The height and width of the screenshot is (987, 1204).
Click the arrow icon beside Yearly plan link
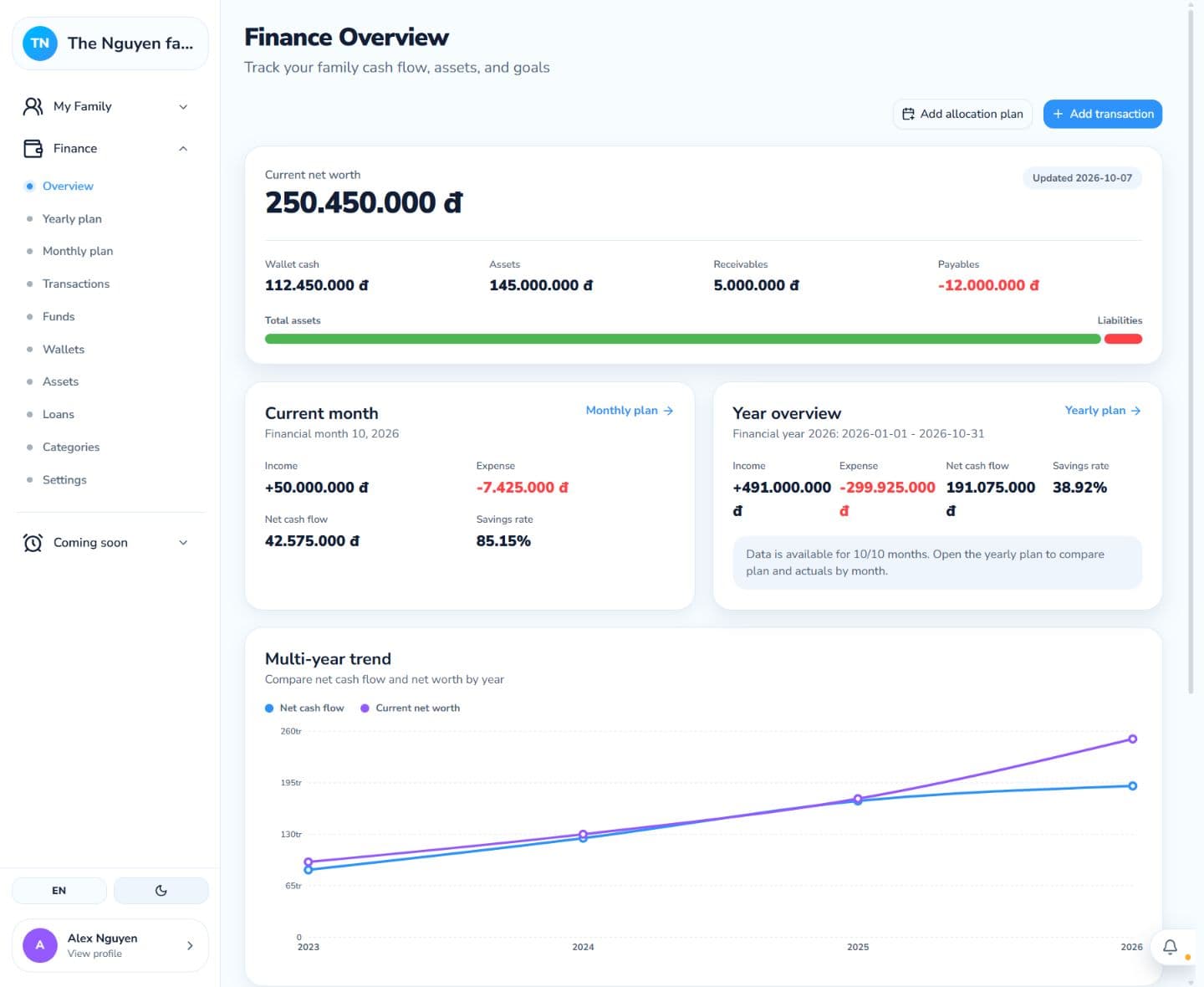click(x=1135, y=411)
